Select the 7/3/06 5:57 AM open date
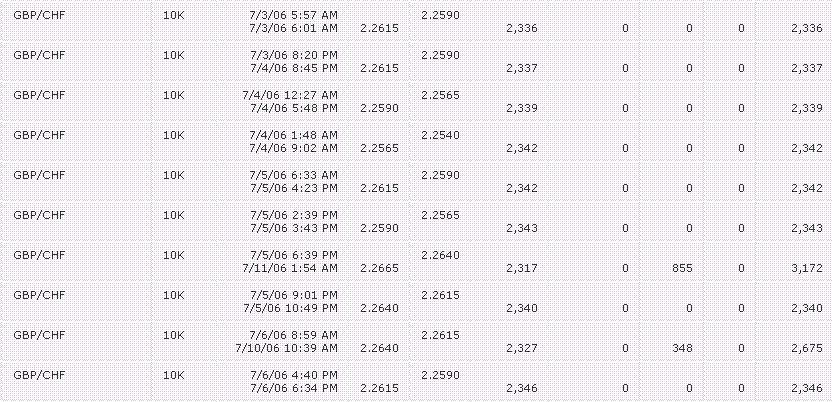This screenshot has height=402, width=832. coord(293,15)
